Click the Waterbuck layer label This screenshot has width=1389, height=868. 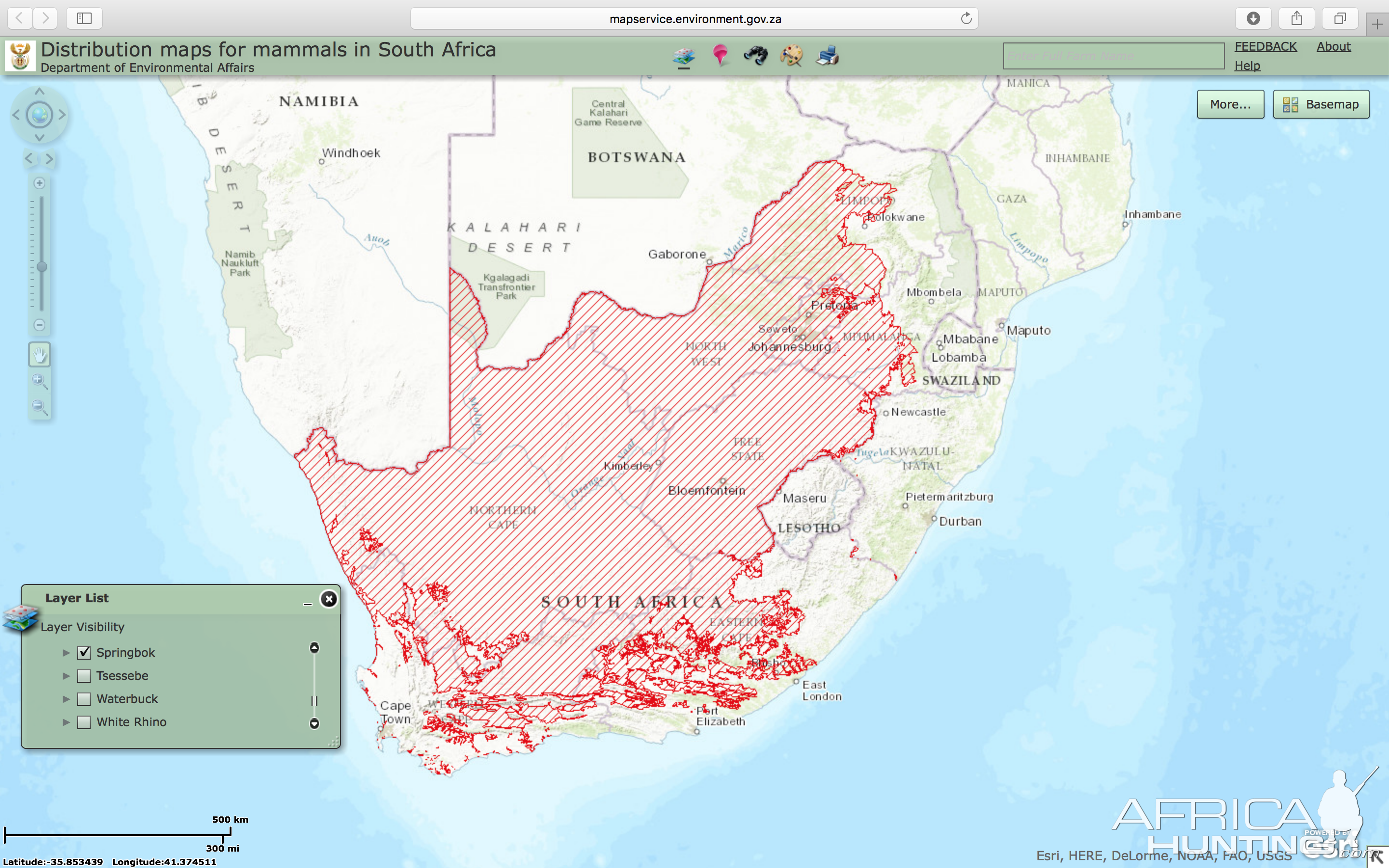[127, 699]
